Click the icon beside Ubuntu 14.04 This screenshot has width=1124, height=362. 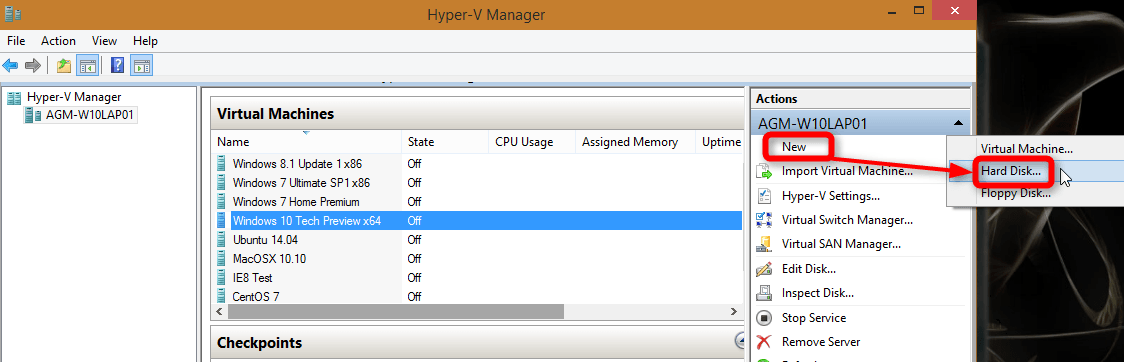[x=222, y=239]
